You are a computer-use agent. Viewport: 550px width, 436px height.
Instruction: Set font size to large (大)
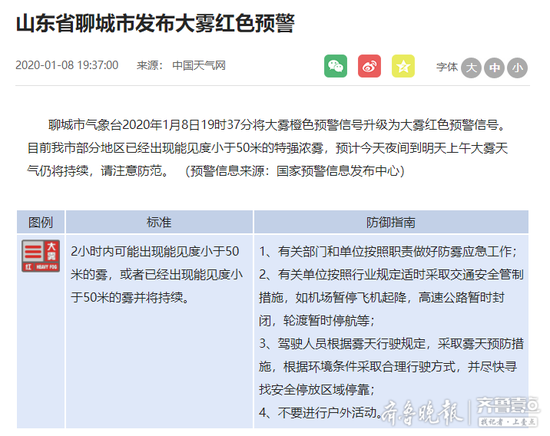(471, 68)
